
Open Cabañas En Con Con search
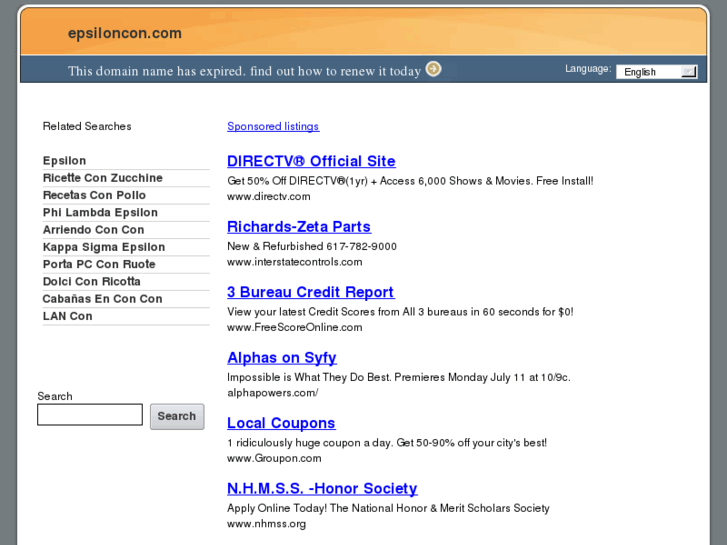102,299
